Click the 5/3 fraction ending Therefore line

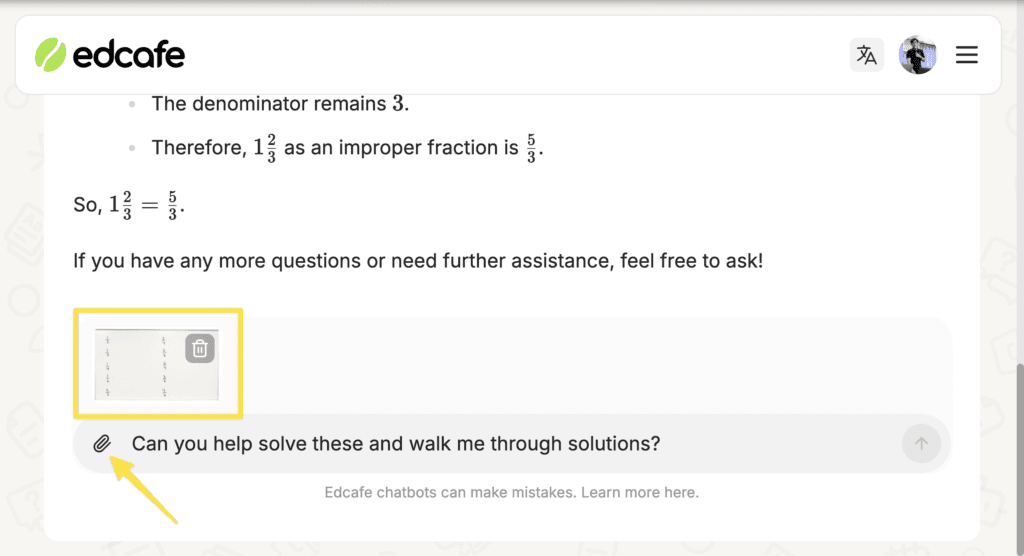click(x=531, y=148)
